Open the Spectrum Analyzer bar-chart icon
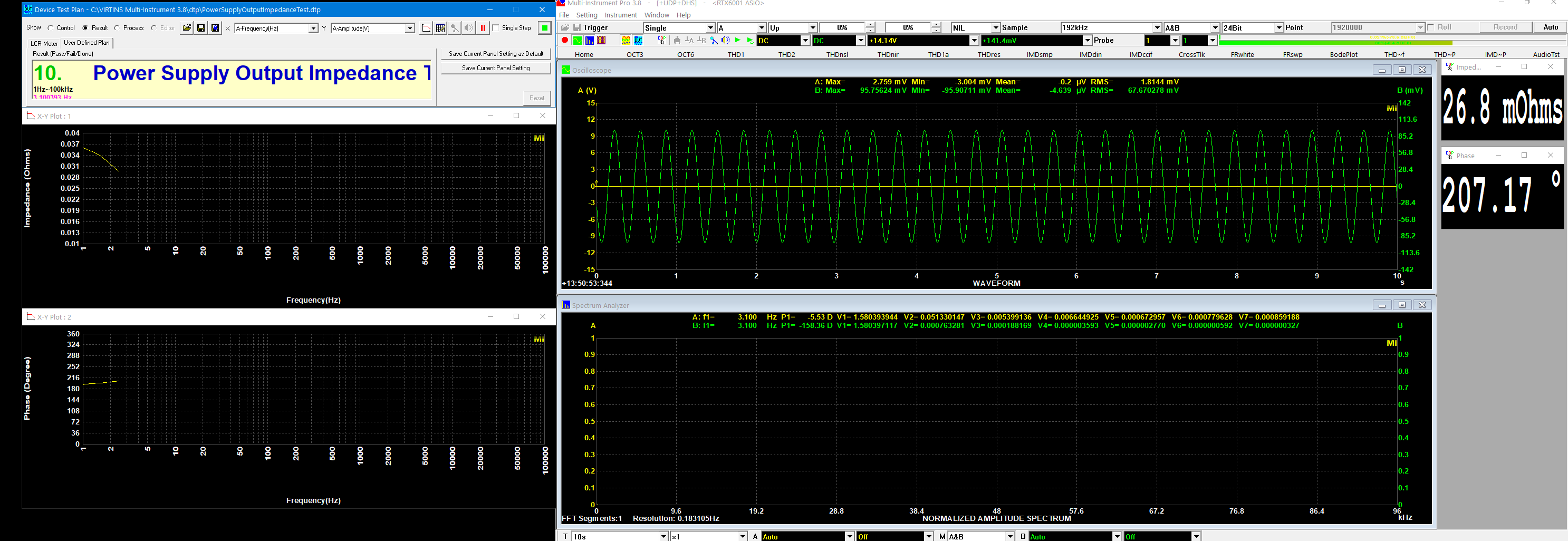 tap(590, 40)
